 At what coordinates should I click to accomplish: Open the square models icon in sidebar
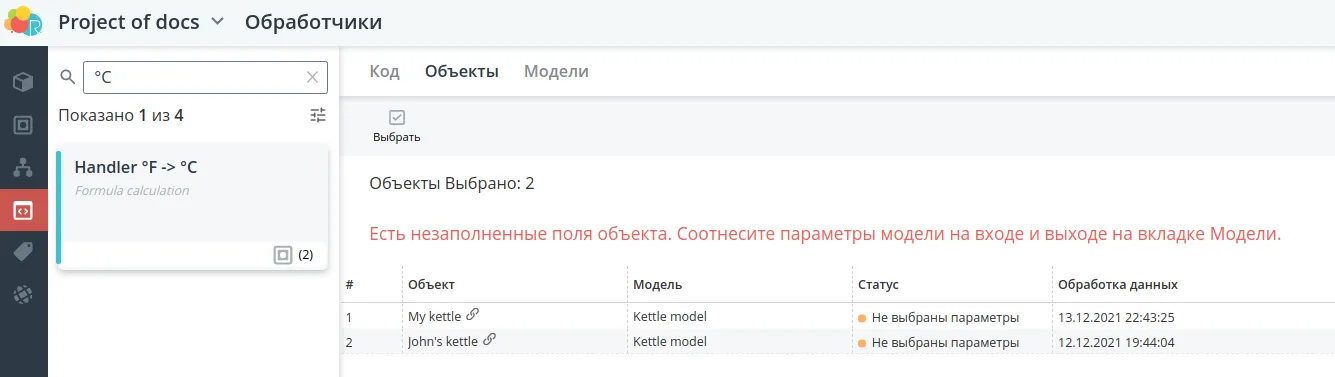click(x=23, y=125)
